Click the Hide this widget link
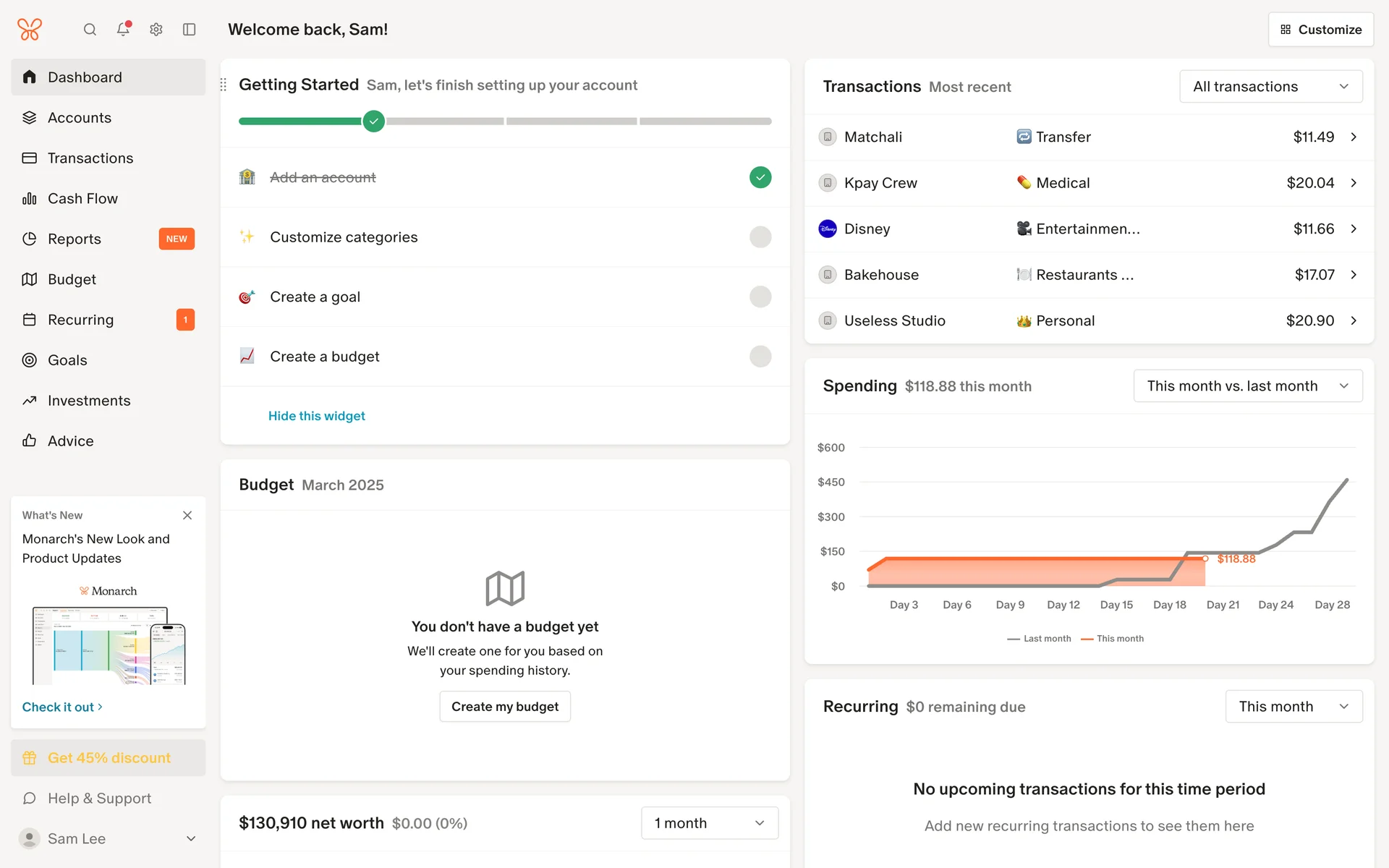The width and height of the screenshot is (1389, 868). [316, 416]
